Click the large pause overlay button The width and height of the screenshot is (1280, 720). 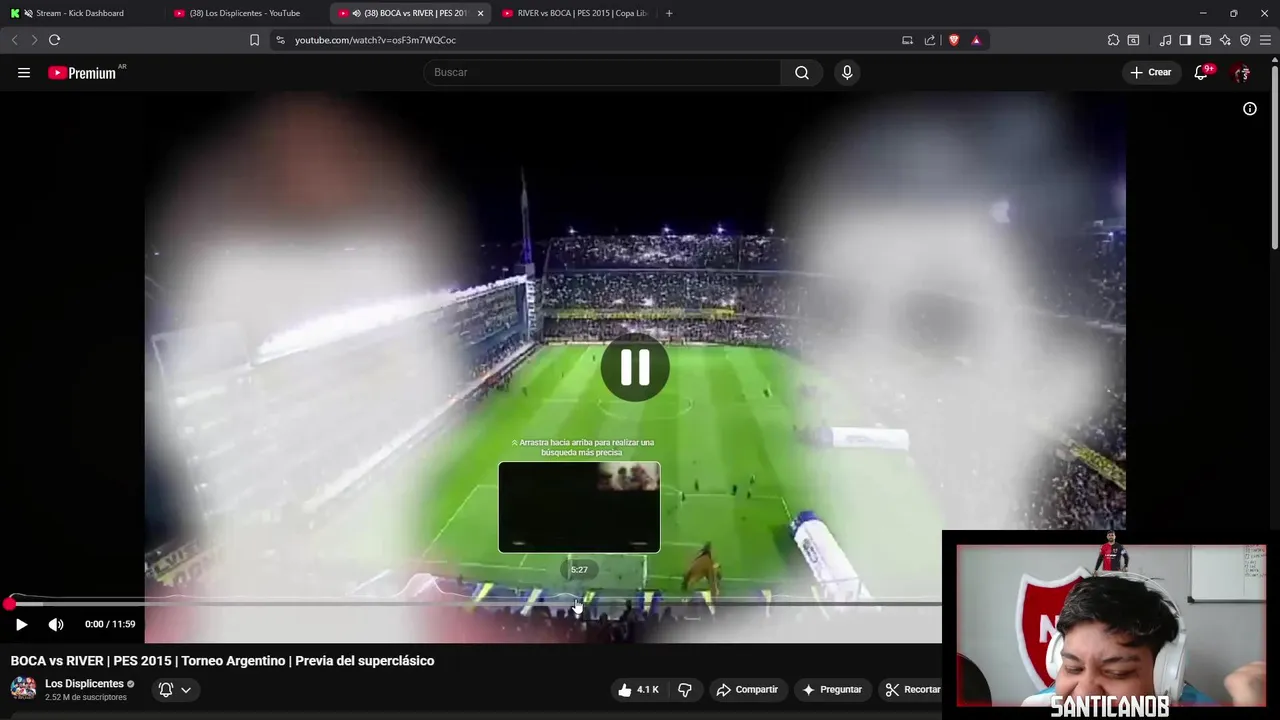[x=635, y=368]
